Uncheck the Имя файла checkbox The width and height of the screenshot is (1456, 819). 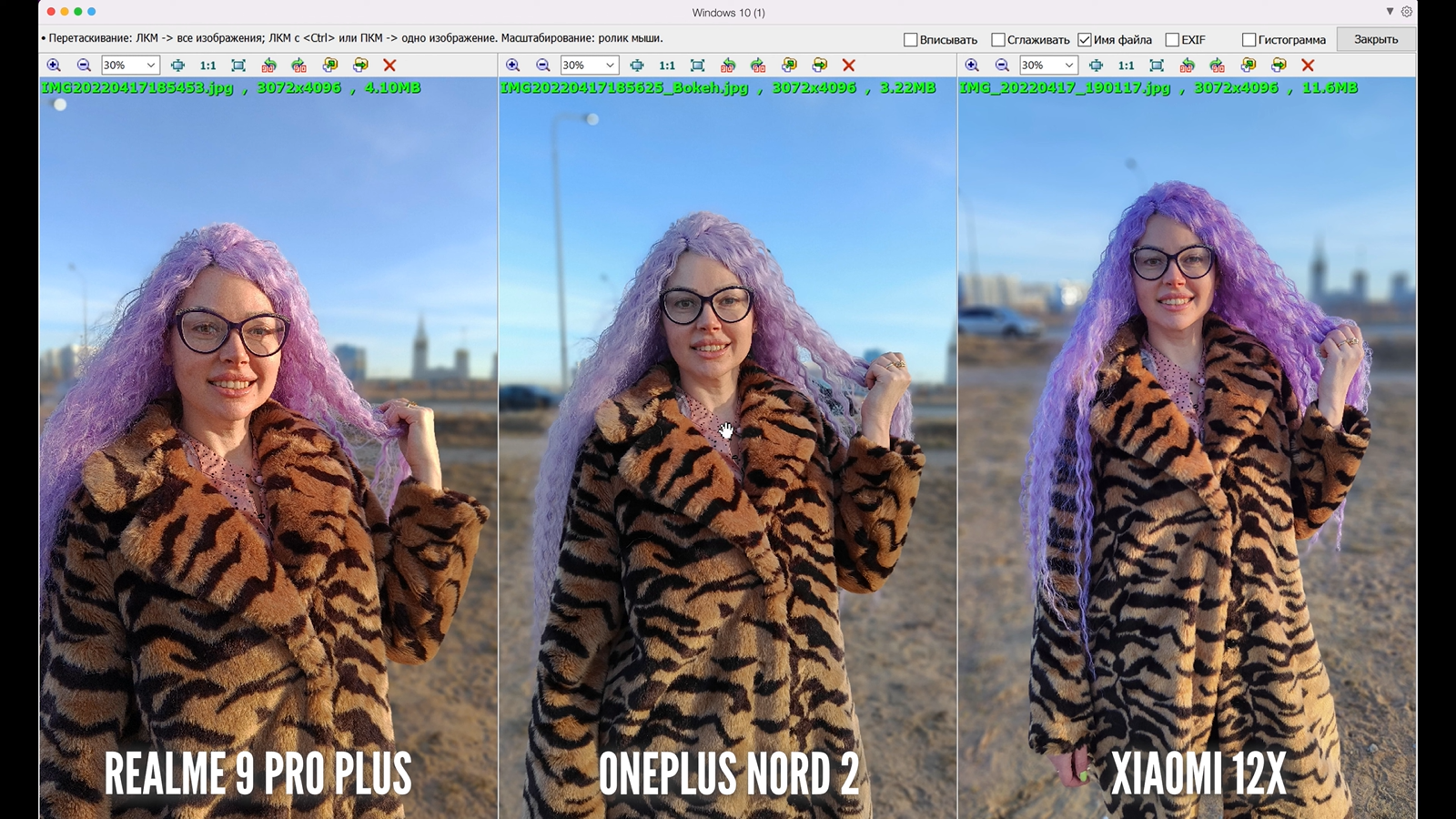1084,40
